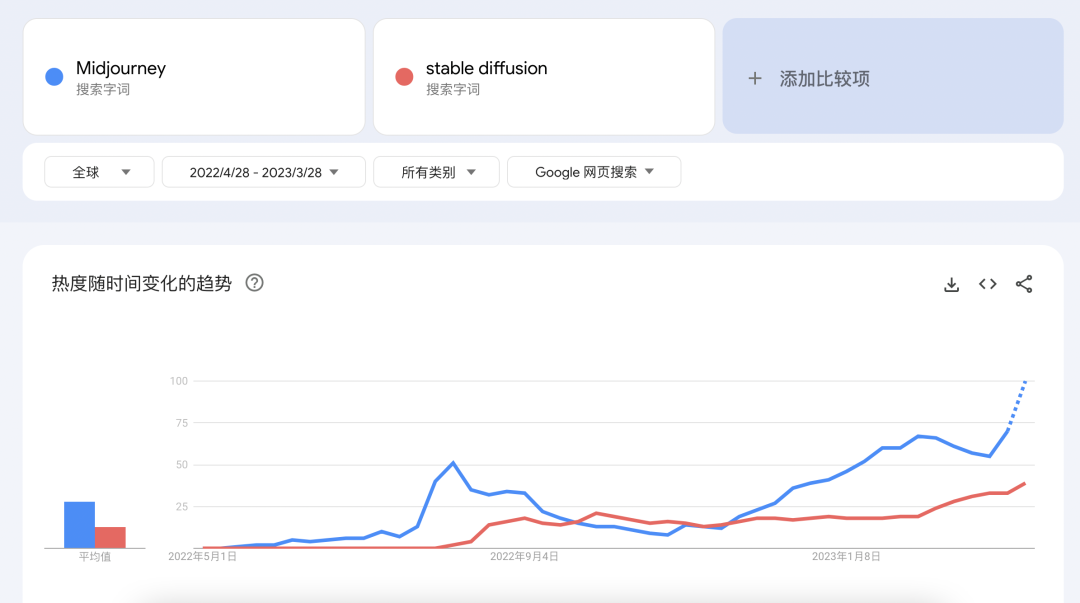This screenshot has width=1080, height=603.
Task: Expand the Google 网页搜索 search type dropdown
Action: tap(593, 172)
